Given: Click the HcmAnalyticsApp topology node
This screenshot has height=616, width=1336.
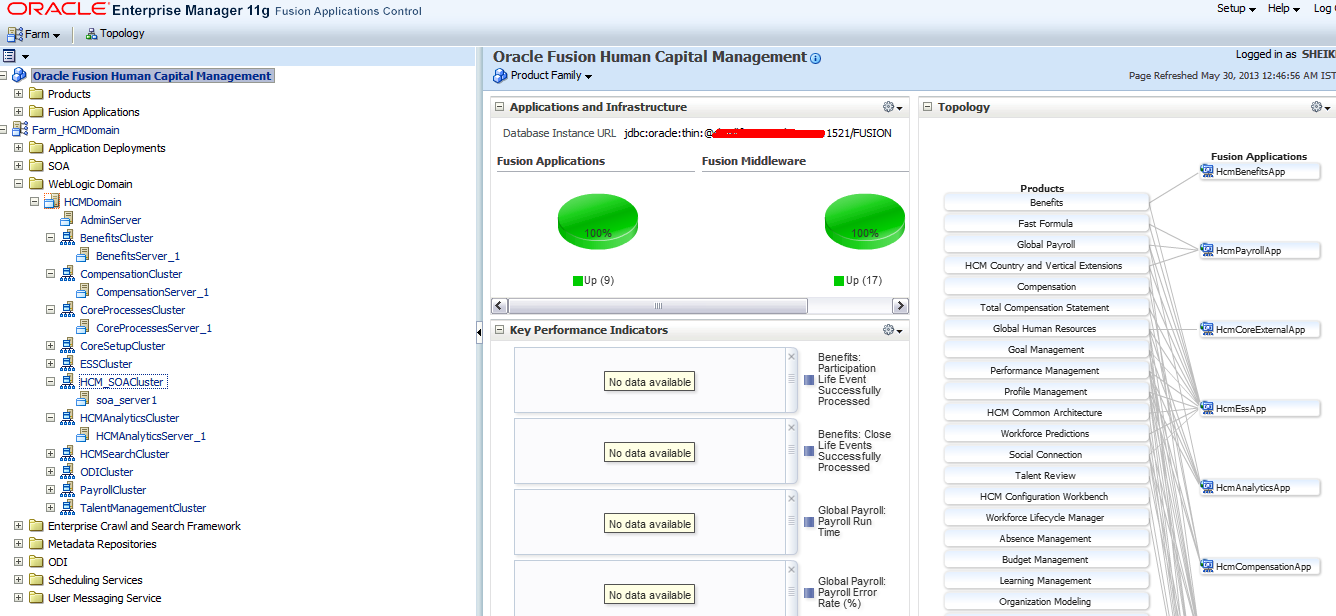Looking at the screenshot, I should click(x=1260, y=488).
